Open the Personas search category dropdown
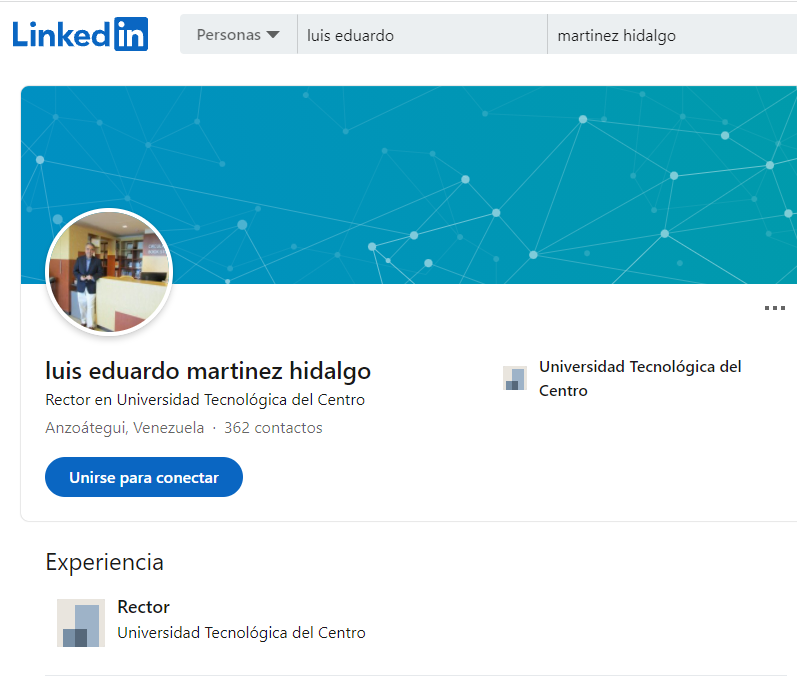The image size is (797, 677). [238, 35]
